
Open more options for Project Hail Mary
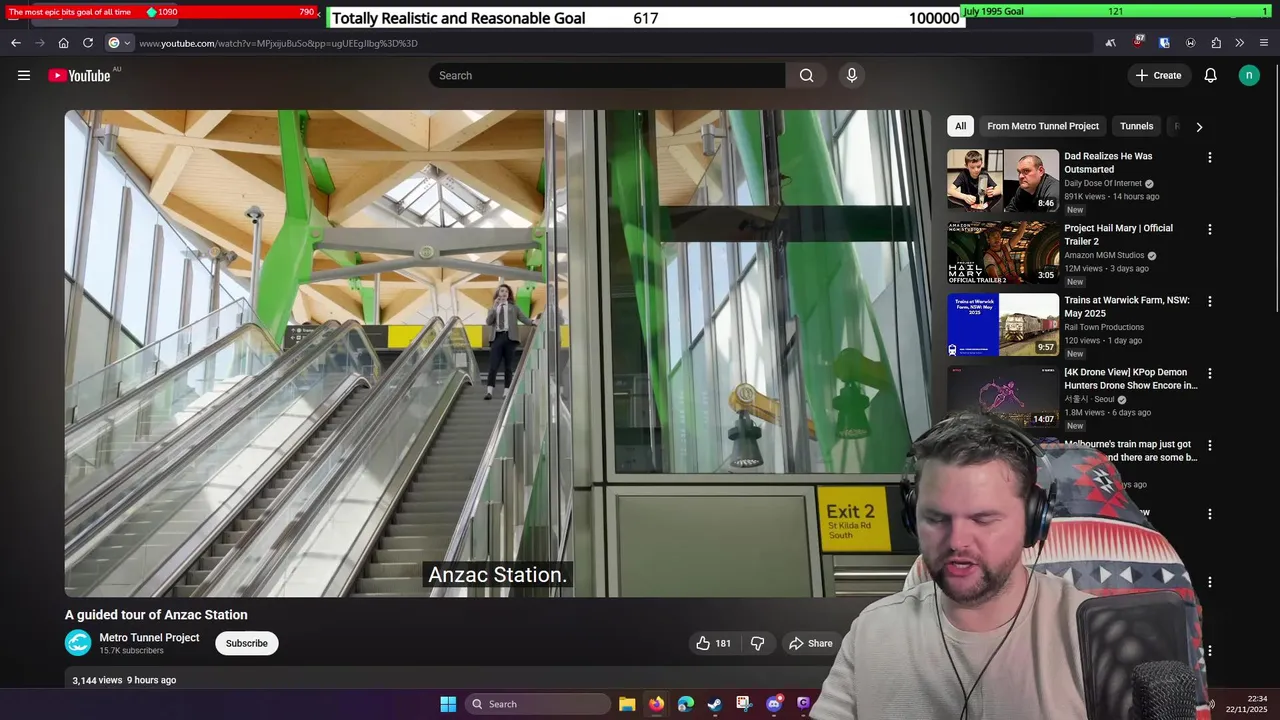(1209, 229)
